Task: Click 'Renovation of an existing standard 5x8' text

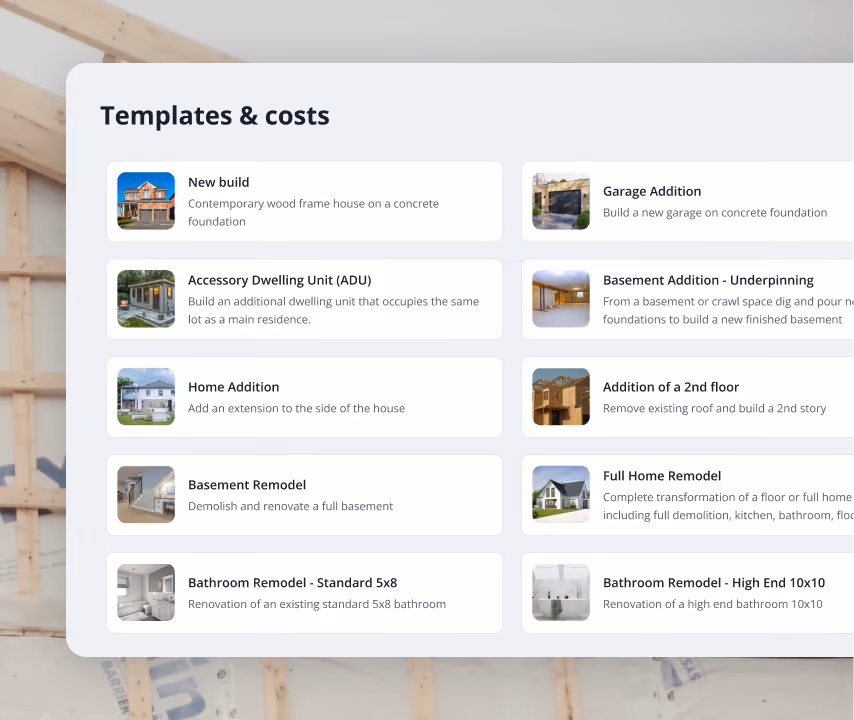Action: click(316, 604)
